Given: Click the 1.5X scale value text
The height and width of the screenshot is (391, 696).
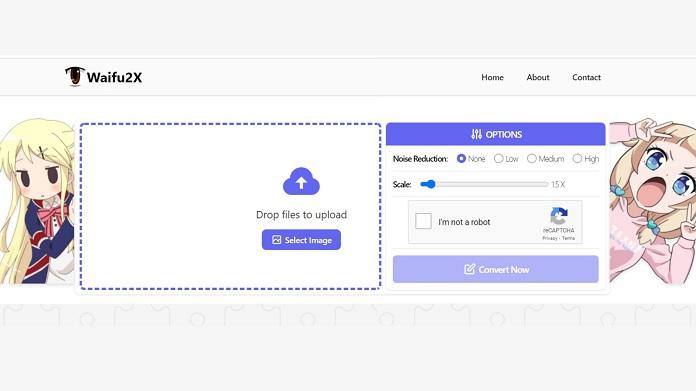Looking at the screenshot, I should pyautogui.click(x=558, y=185).
